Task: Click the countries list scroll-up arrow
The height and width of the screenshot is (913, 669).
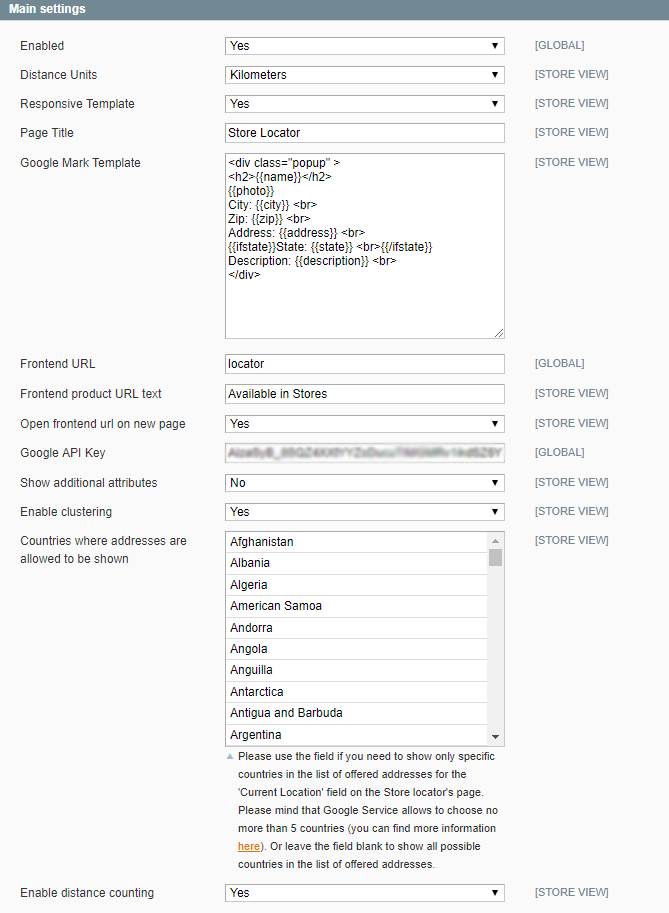Action: click(495, 541)
